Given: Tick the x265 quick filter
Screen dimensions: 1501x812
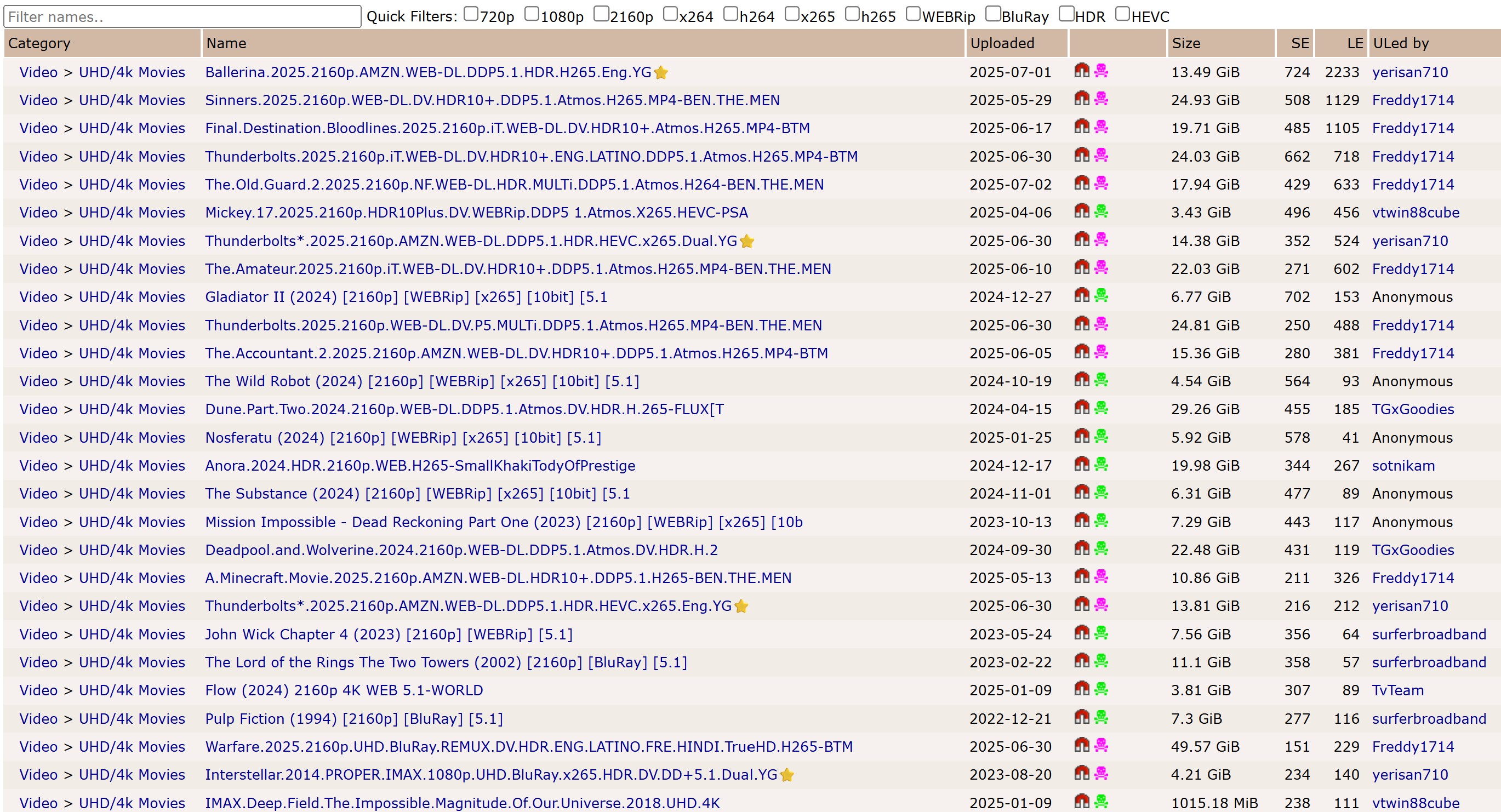Looking at the screenshot, I should tap(791, 14).
